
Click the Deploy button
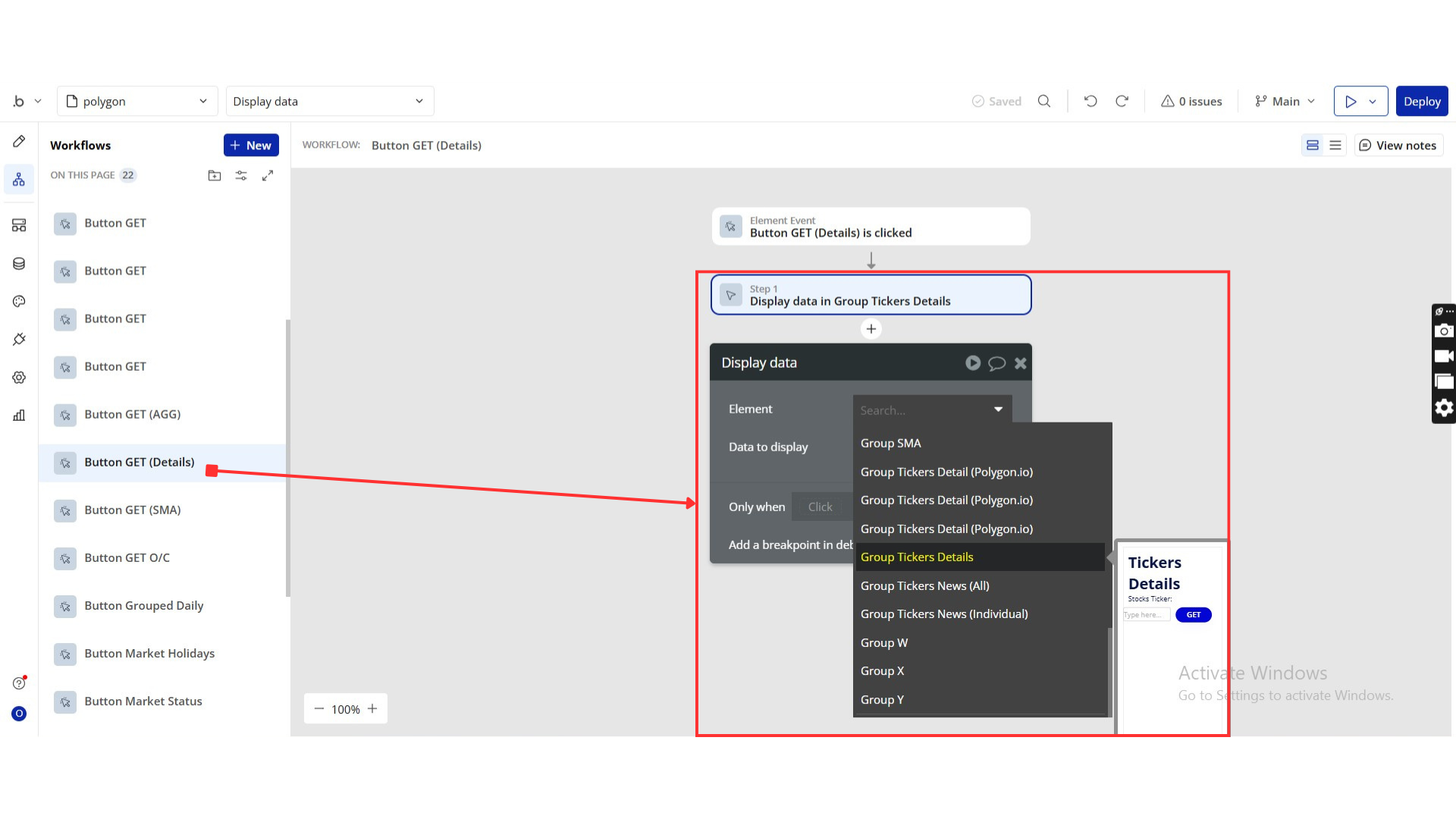(1421, 101)
